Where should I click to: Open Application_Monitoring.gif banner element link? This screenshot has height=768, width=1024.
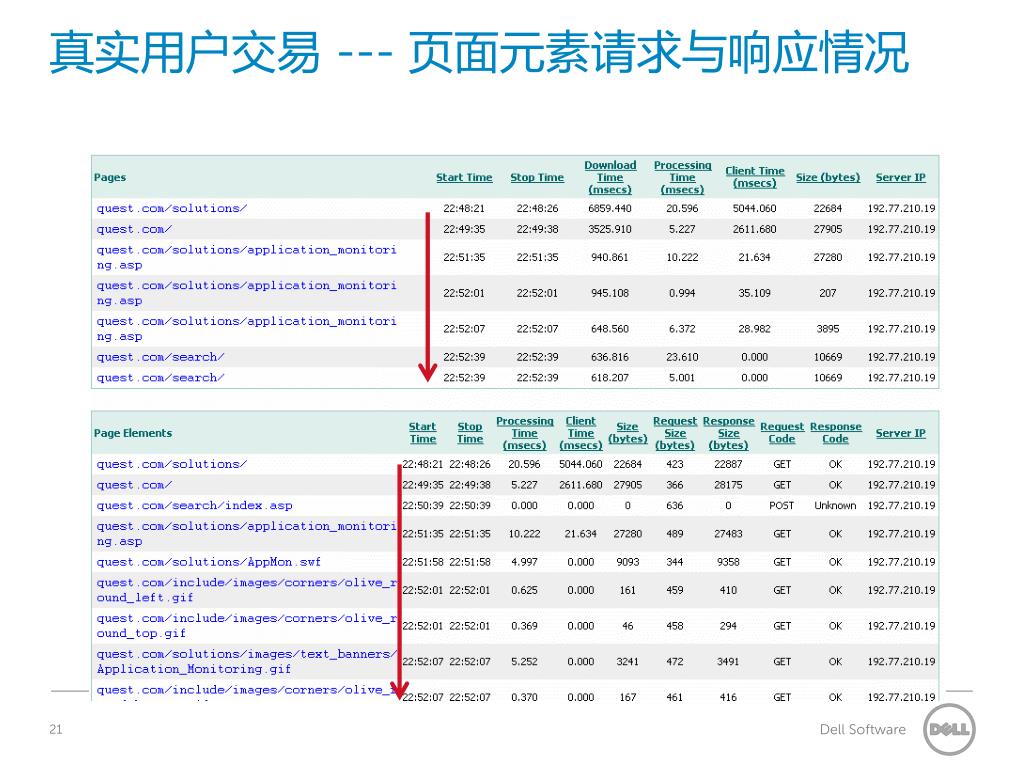(246, 662)
